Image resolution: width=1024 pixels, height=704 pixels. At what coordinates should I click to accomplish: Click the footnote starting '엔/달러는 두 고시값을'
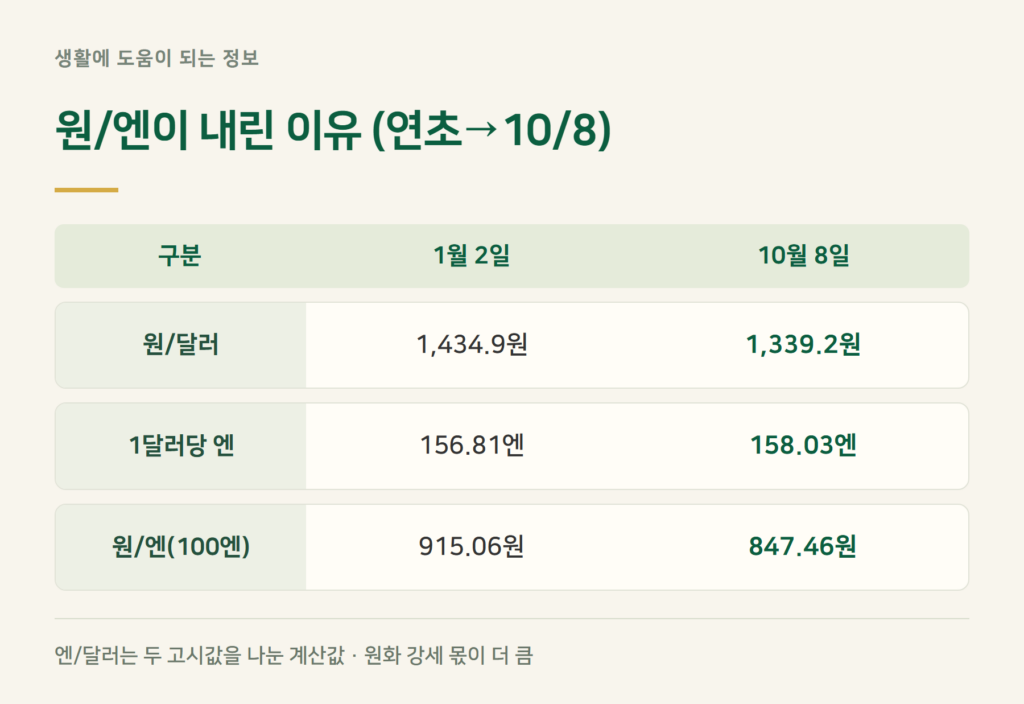click(294, 655)
